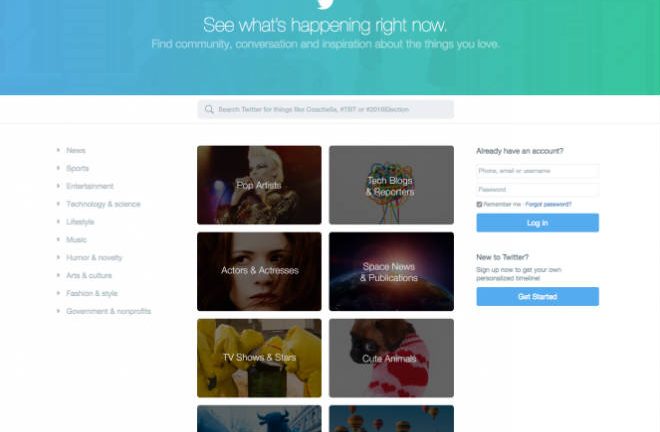660x432 pixels.
Task: Click the Log in button
Action: click(x=538, y=223)
